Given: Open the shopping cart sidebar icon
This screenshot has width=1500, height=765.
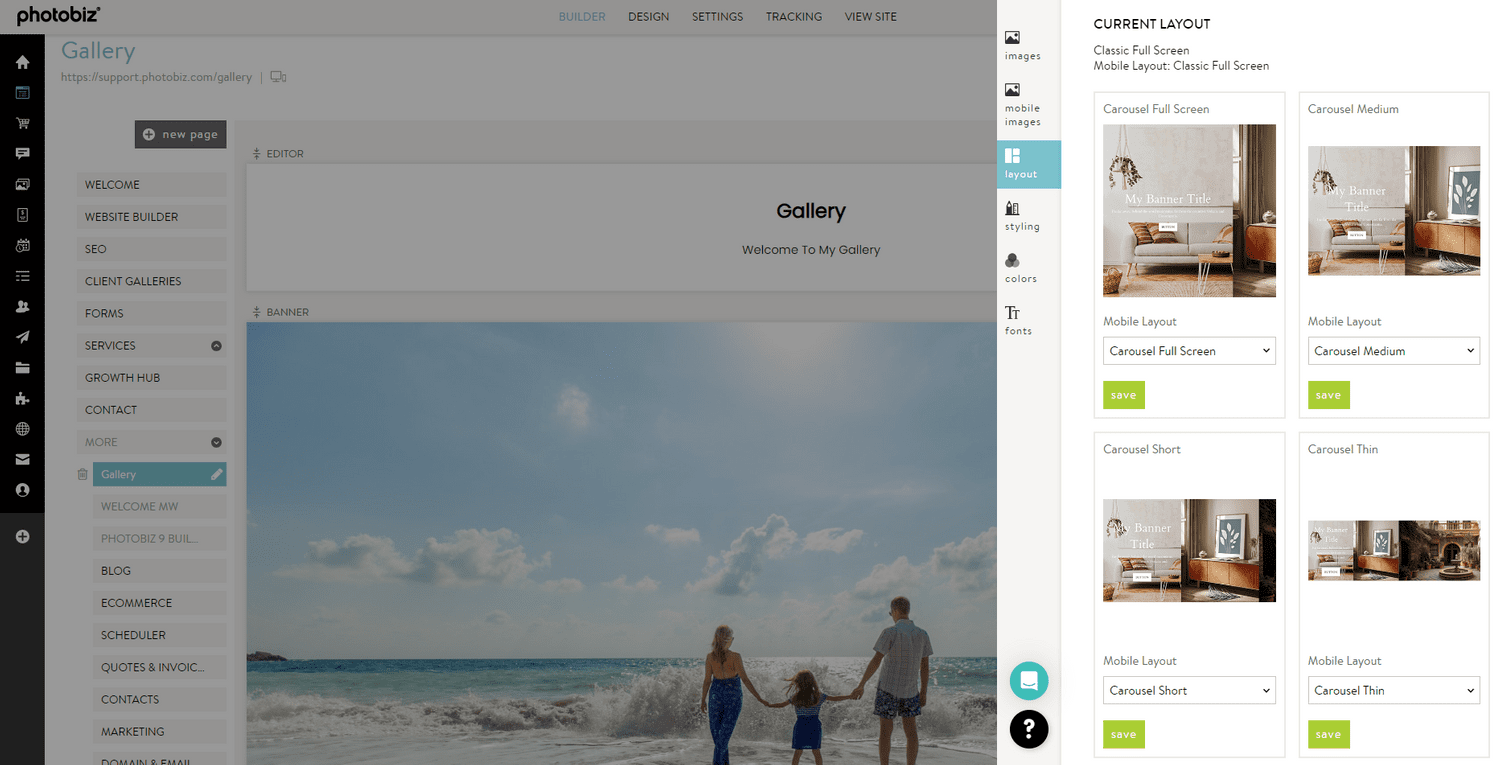Looking at the screenshot, I should coord(22,123).
